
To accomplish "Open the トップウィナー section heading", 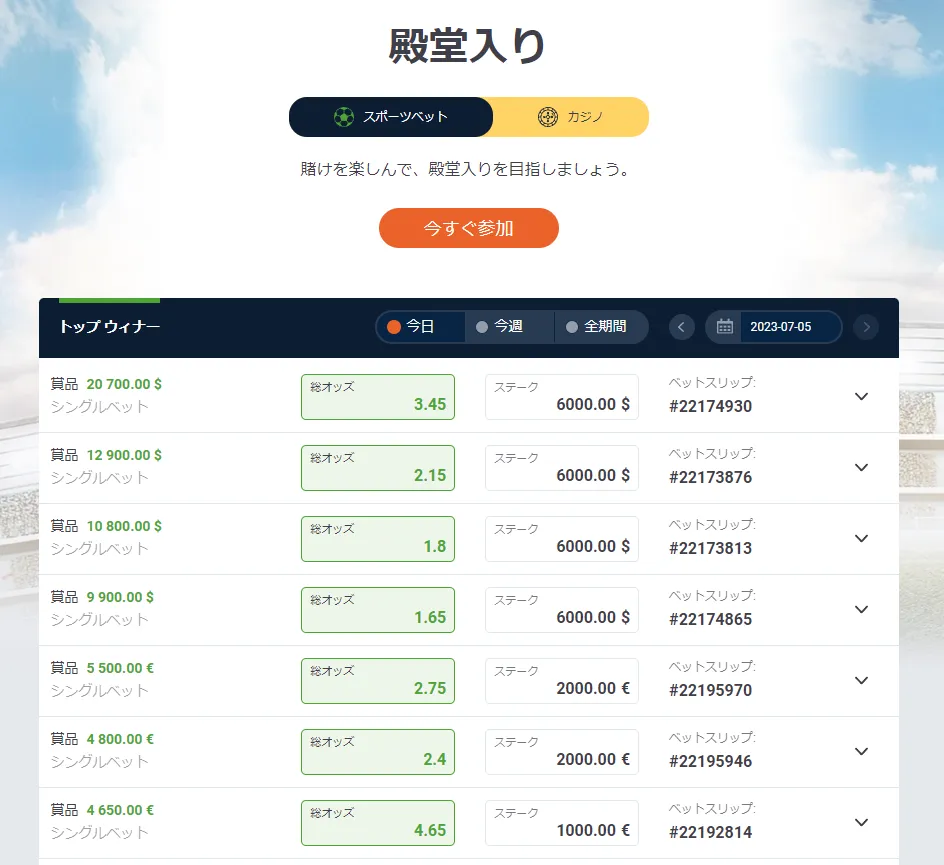I will (x=109, y=327).
